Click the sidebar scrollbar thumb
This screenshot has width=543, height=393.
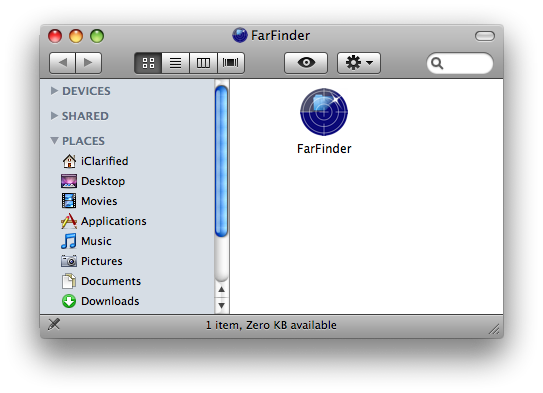click(x=221, y=161)
